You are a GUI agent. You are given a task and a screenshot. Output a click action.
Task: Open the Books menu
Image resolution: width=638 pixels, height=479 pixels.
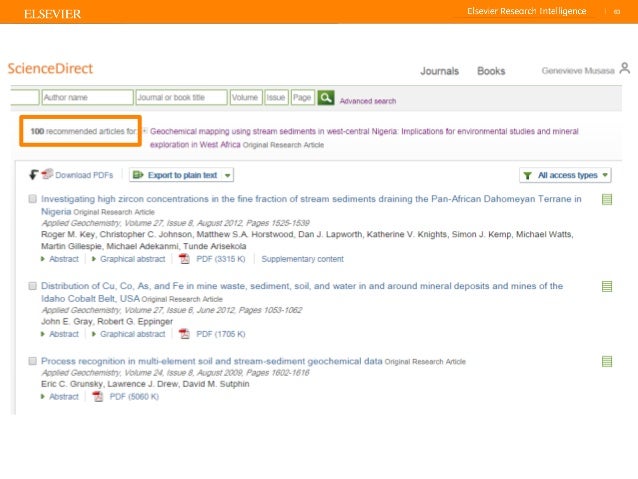(x=491, y=71)
